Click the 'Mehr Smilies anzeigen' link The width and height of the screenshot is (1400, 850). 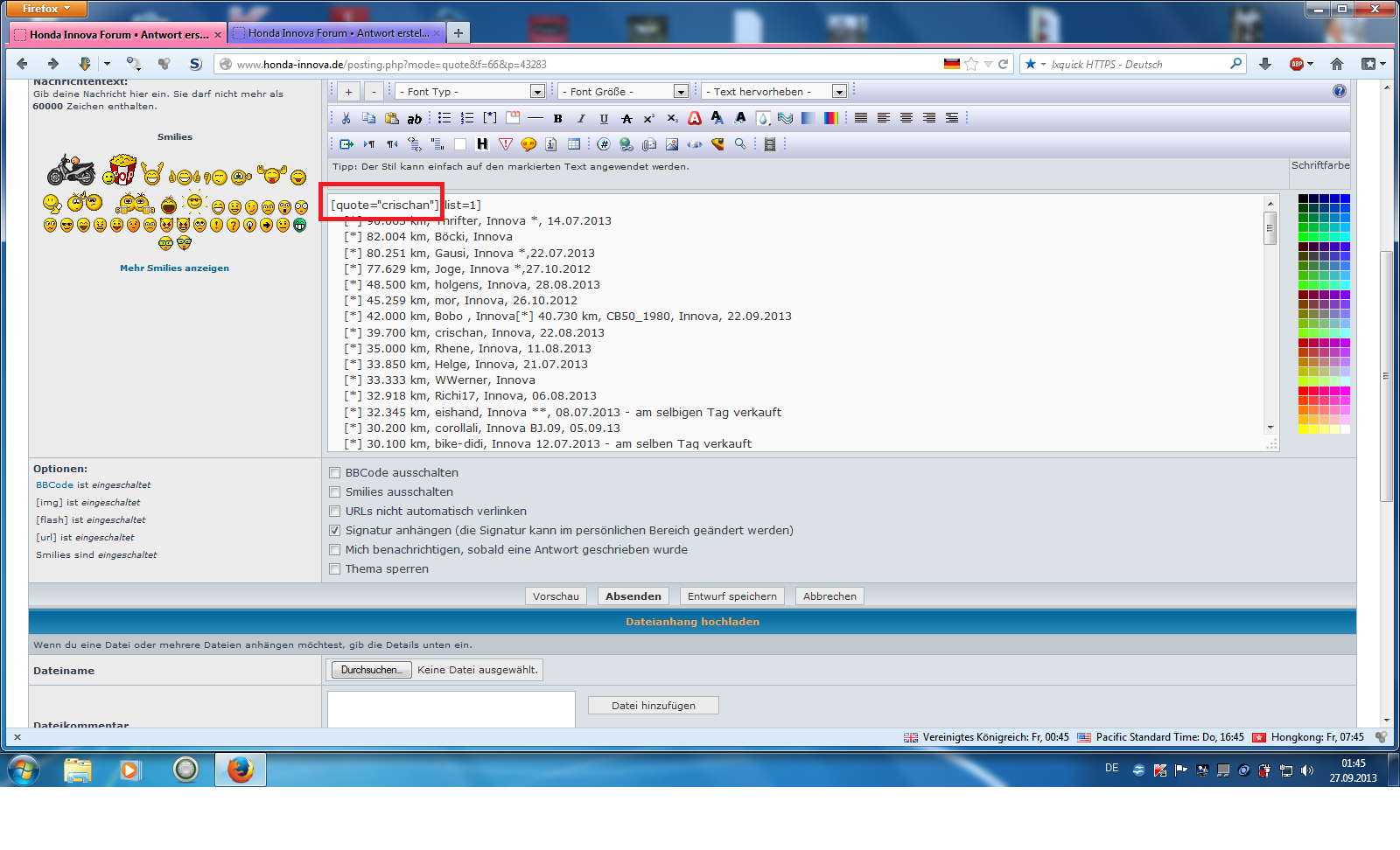click(x=174, y=268)
